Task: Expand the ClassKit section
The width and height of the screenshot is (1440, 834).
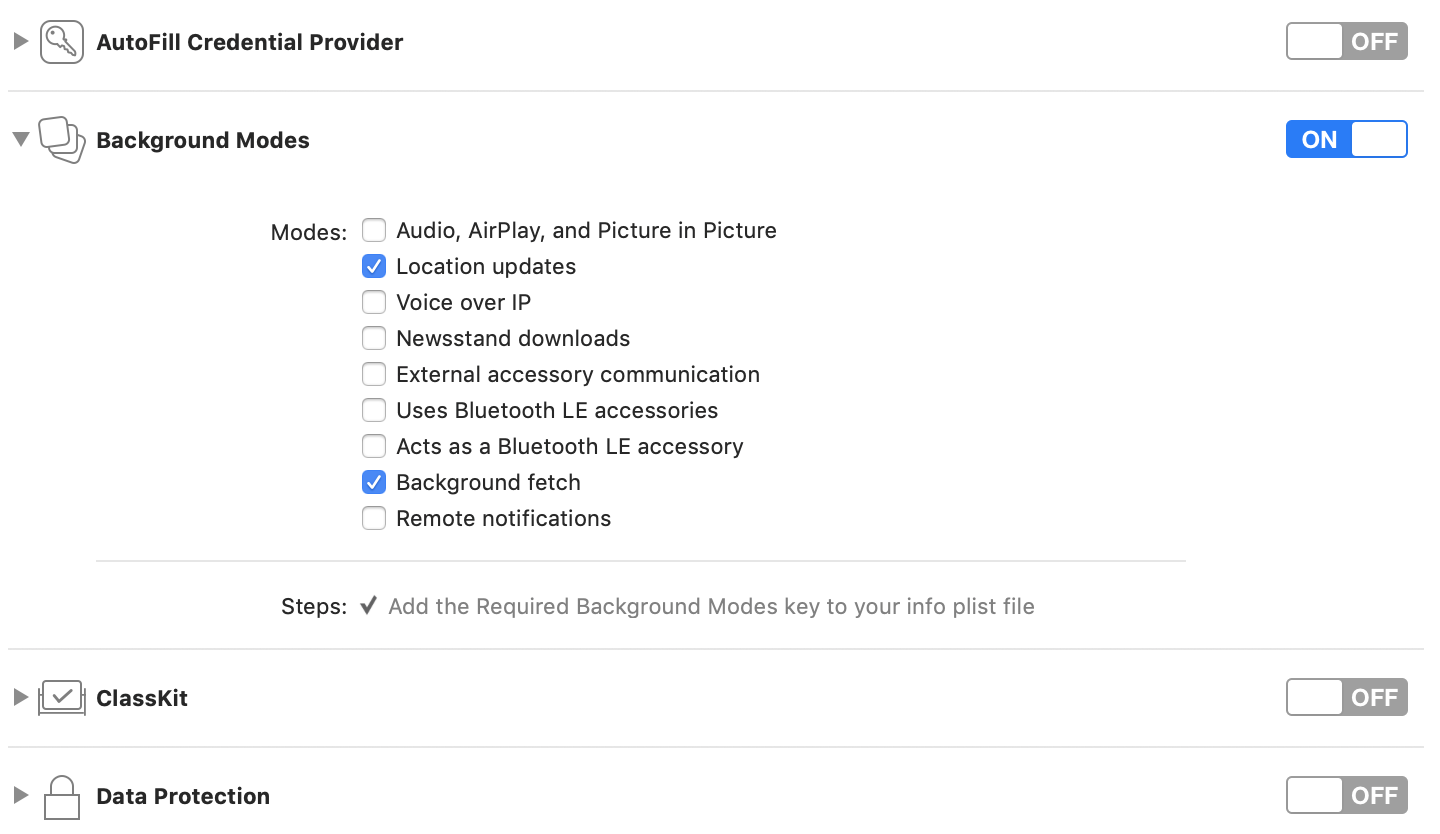Action: (x=20, y=698)
